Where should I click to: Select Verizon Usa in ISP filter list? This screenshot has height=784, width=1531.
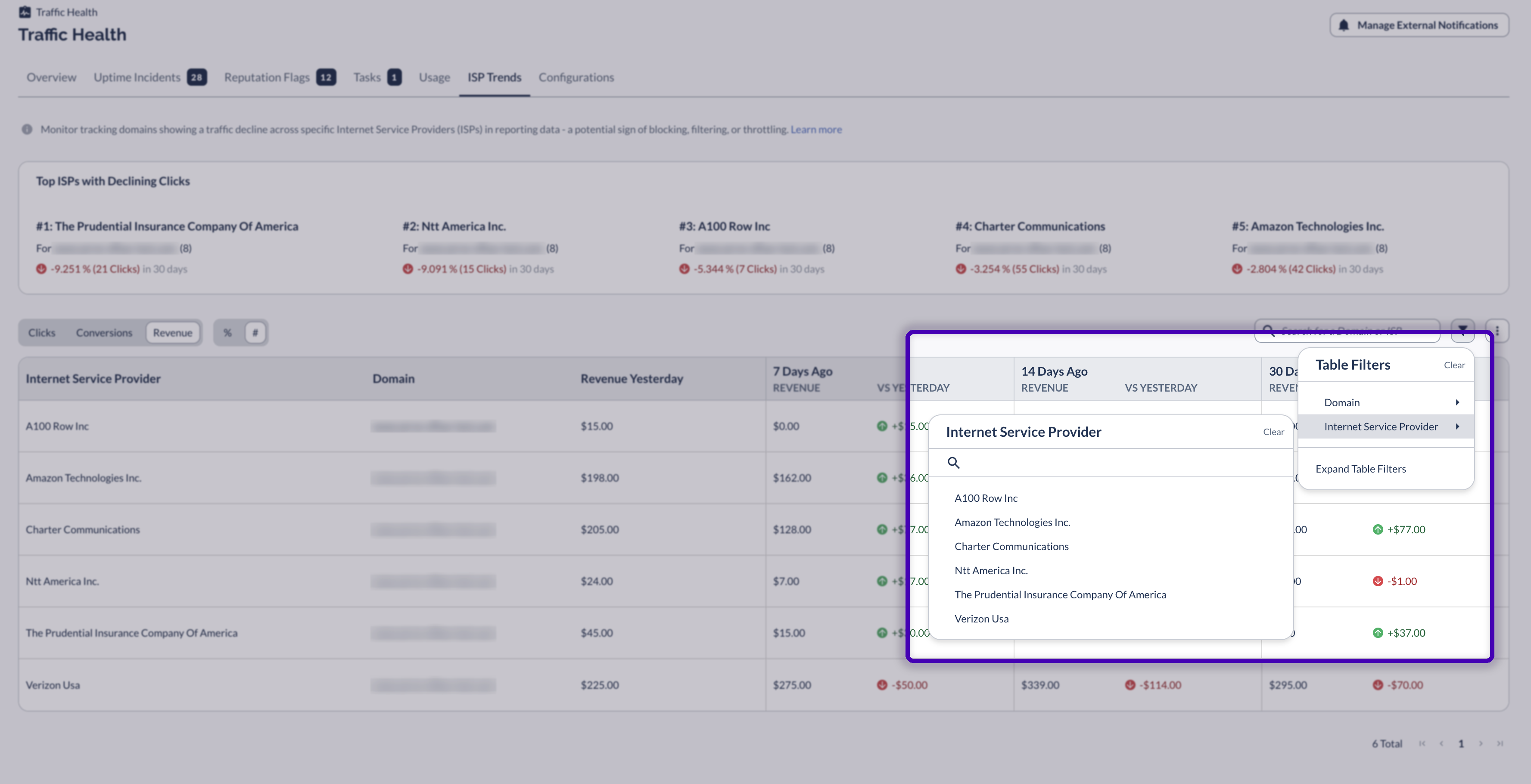981,618
